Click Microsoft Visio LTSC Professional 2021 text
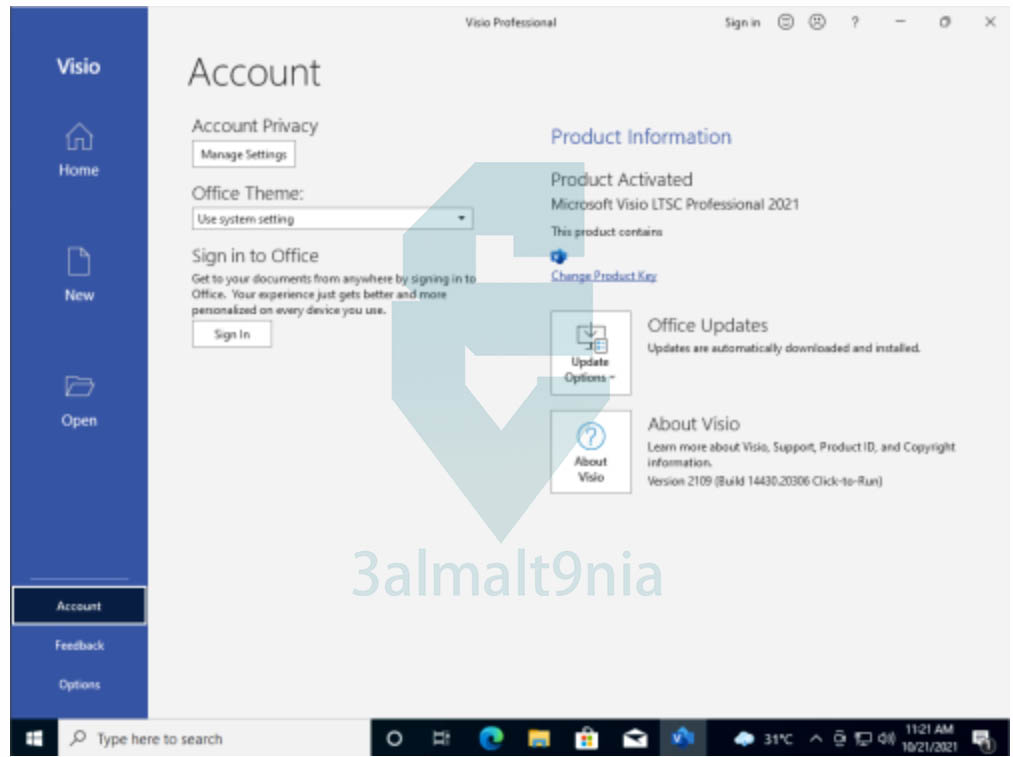The image size is (1013, 757). click(x=674, y=204)
